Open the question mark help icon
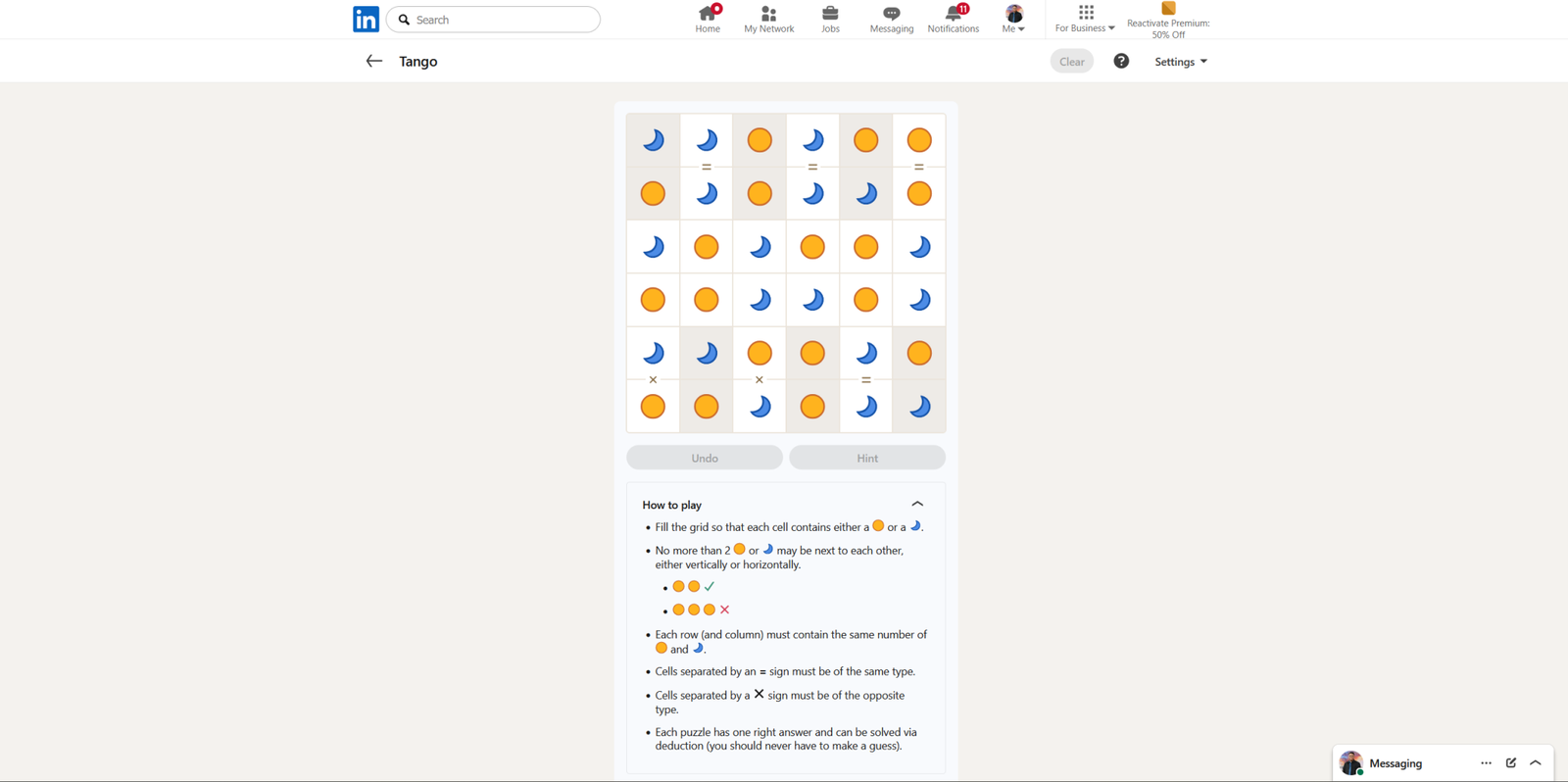 pos(1121,61)
